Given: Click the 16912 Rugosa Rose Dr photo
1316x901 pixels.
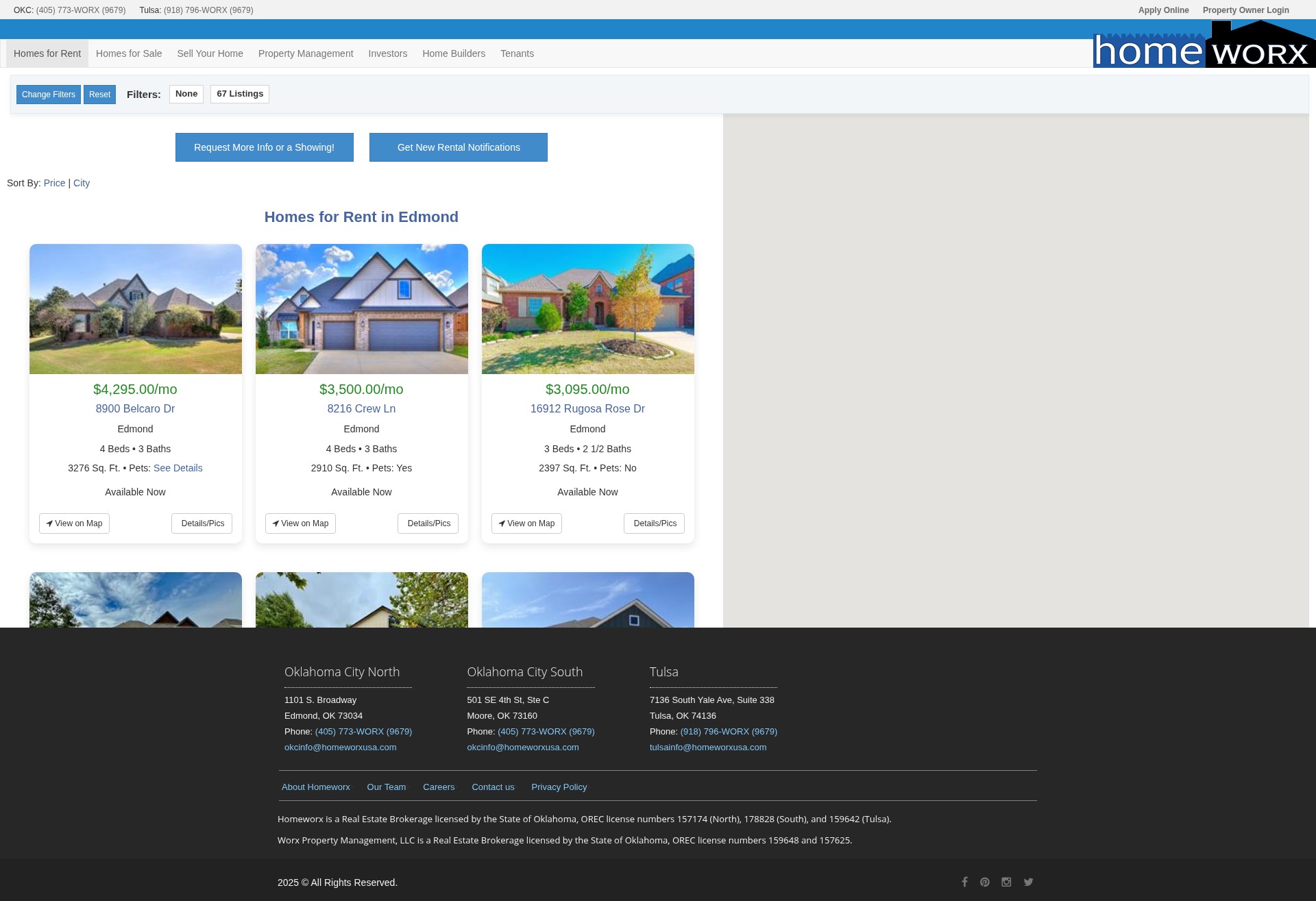Looking at the screenshot, I should [588, 309].
